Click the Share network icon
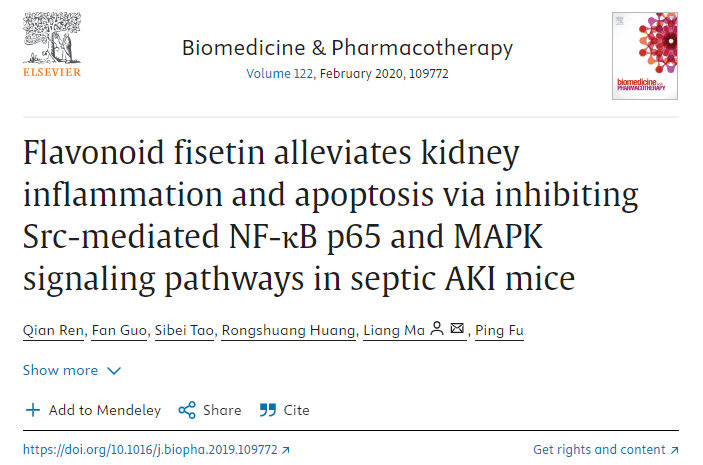This screenshot has height=465, width=703. pyautogui.click(x=187, y=410)
